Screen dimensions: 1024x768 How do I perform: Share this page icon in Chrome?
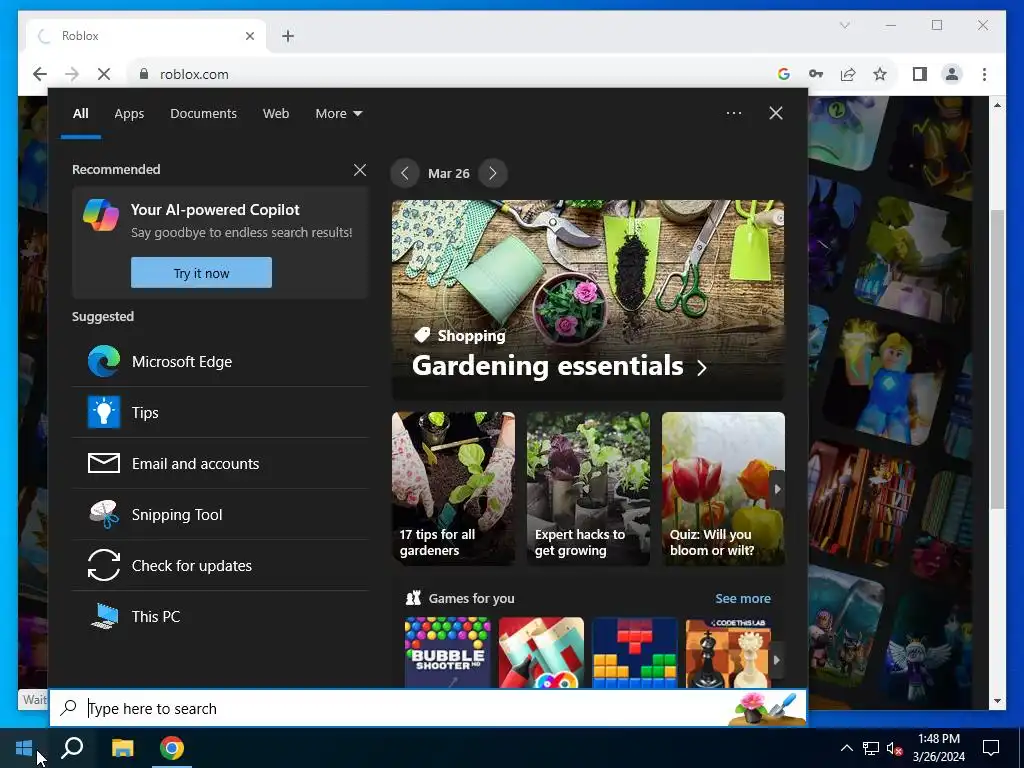pos(848,74)
